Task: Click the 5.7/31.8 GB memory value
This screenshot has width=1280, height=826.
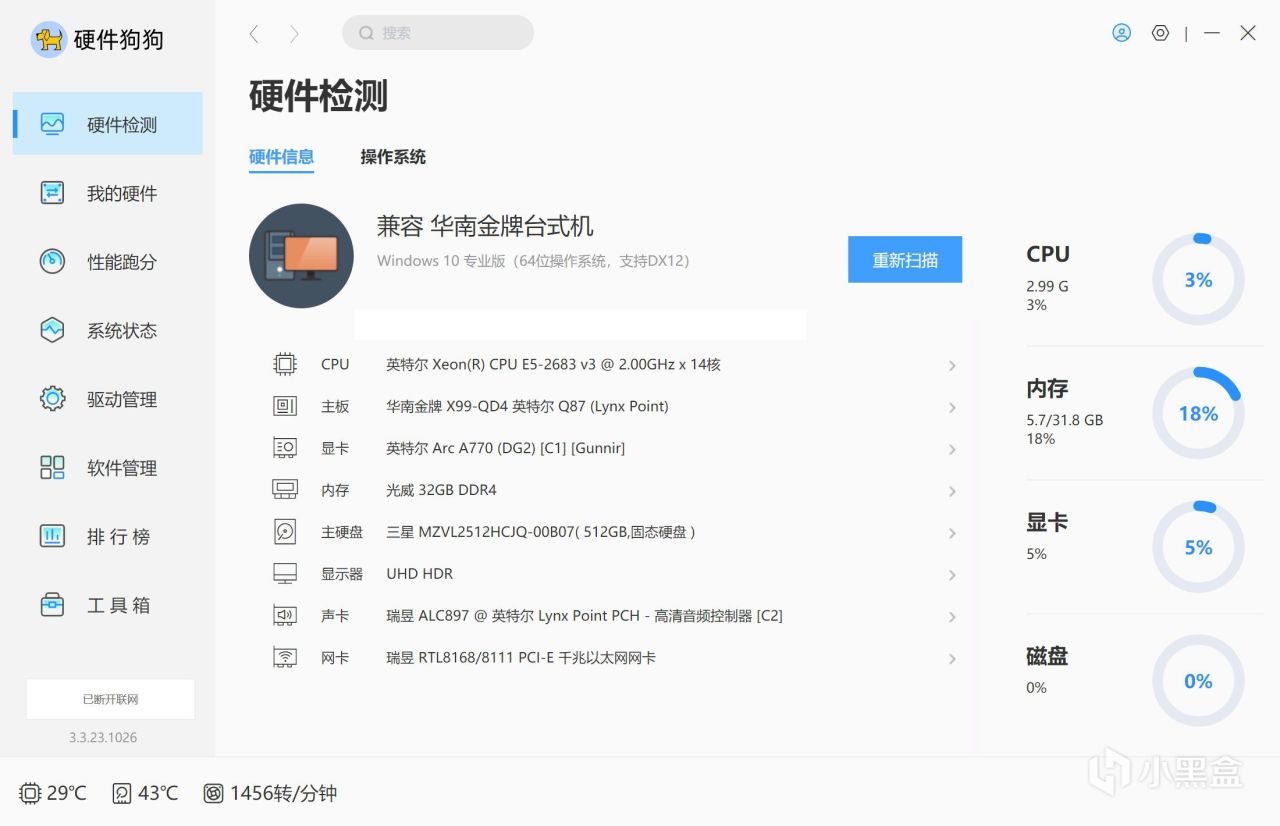Action: [1064, 420]
